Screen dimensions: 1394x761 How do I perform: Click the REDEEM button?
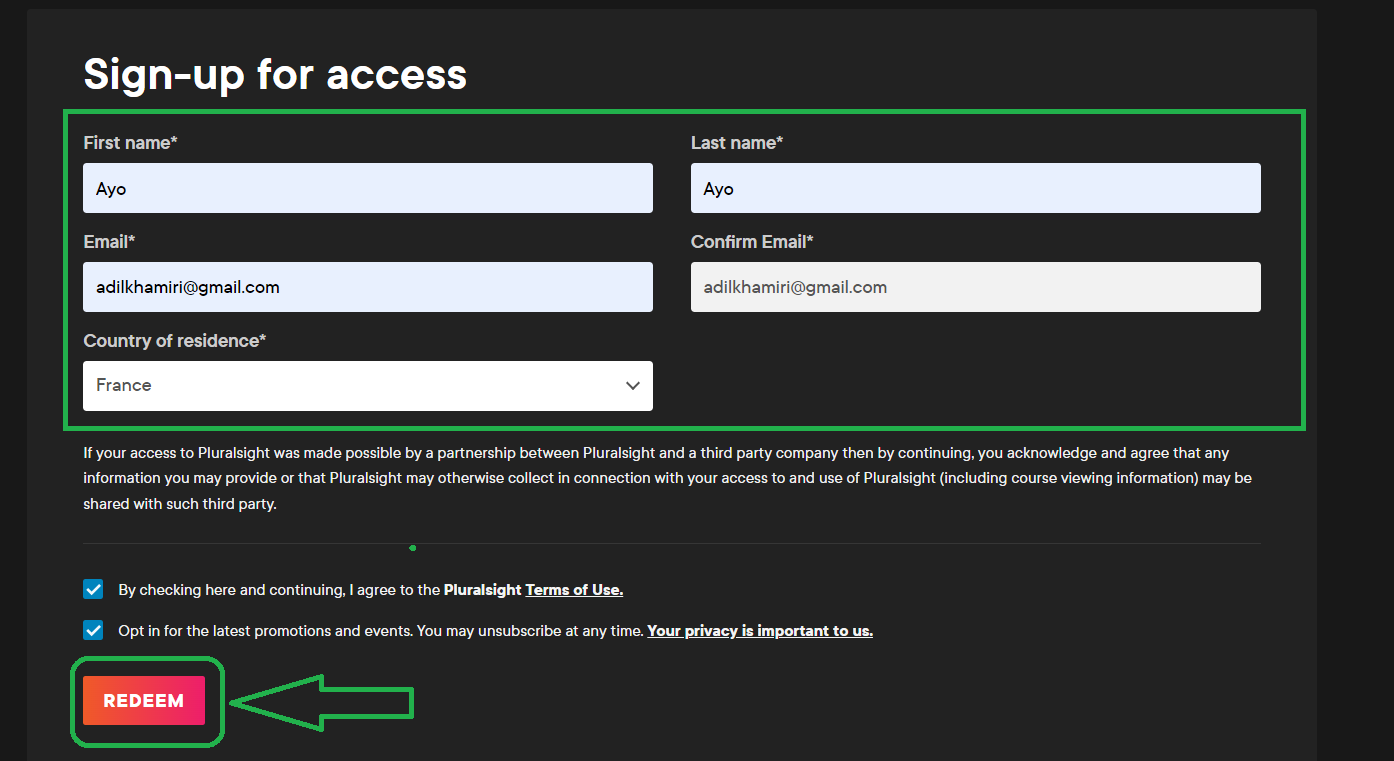pyautogui.click(x=144, y=701)
